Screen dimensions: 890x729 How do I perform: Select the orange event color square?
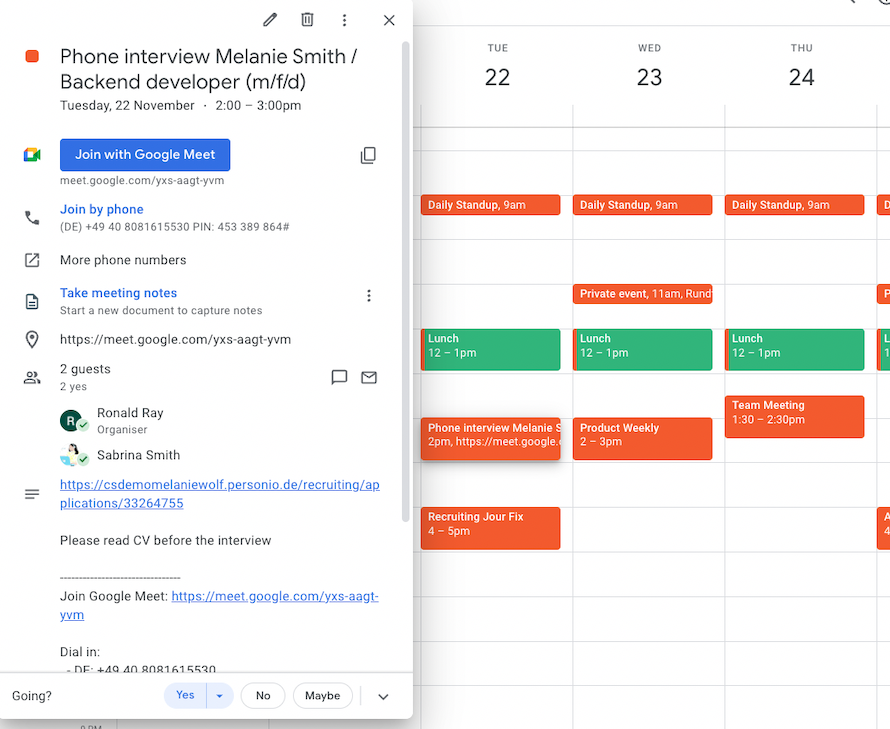click(32, 57)
